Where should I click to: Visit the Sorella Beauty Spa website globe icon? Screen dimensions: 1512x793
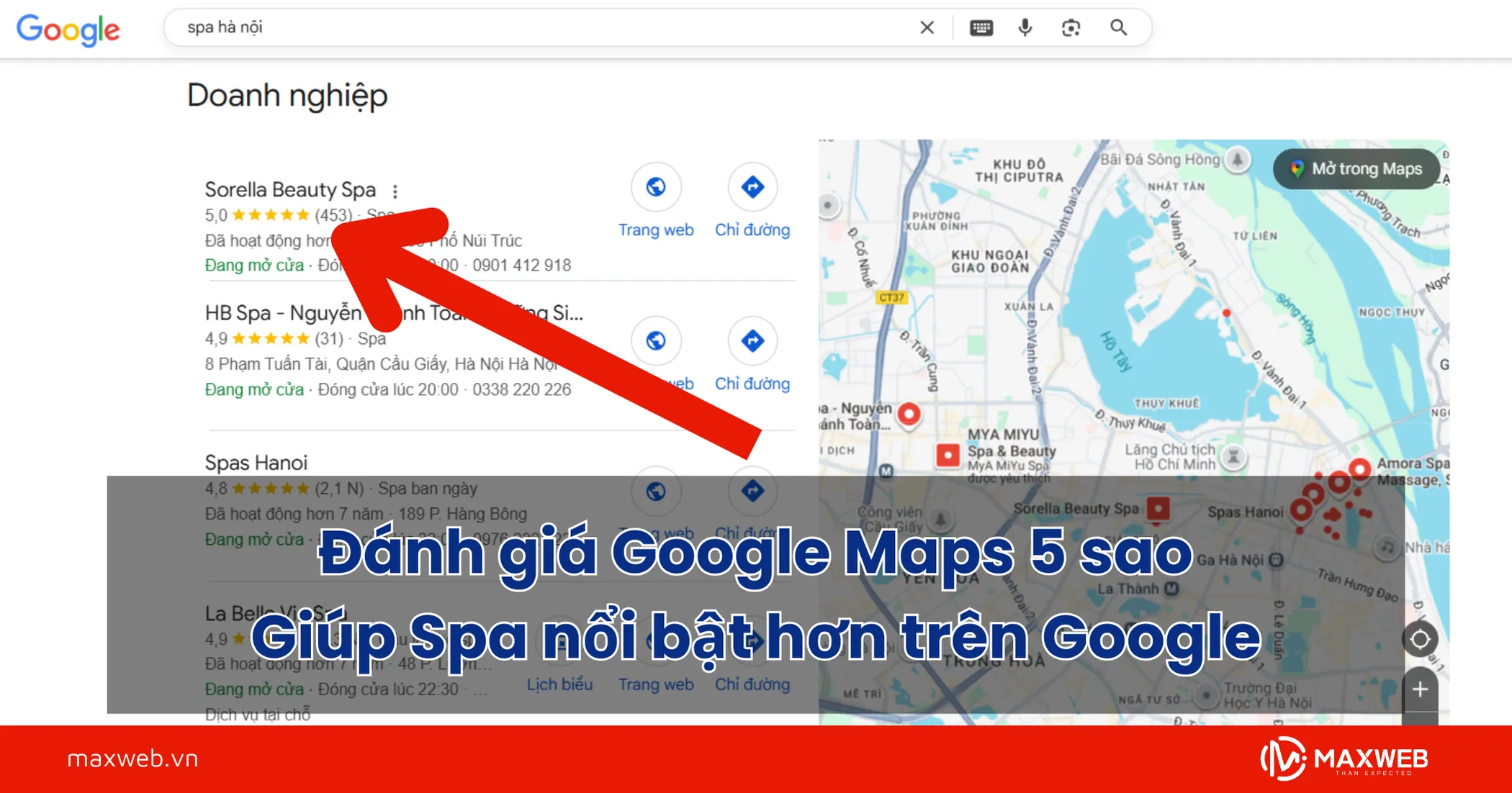coord(656,187)
